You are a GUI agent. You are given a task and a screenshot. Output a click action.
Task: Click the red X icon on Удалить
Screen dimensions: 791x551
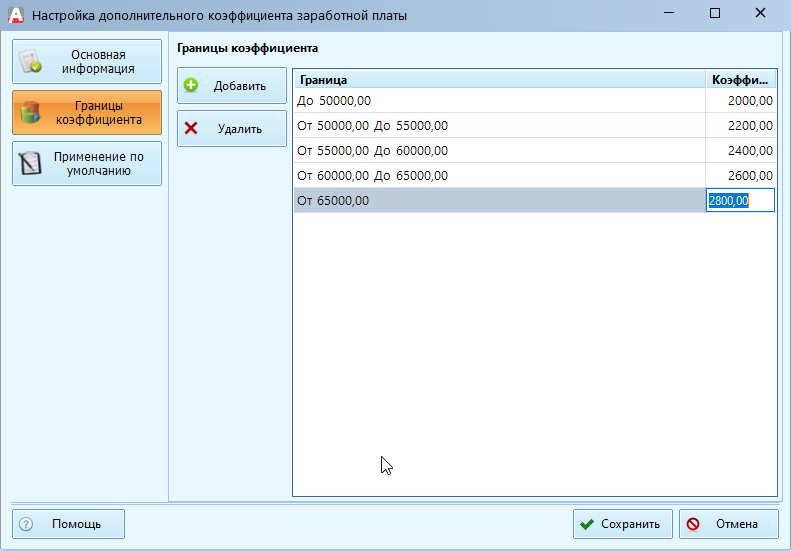coord(192,129)
